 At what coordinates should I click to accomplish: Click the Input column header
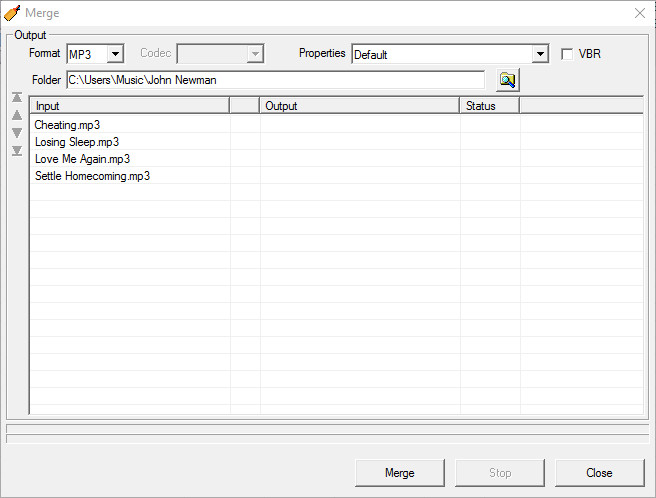pos(130,106)
